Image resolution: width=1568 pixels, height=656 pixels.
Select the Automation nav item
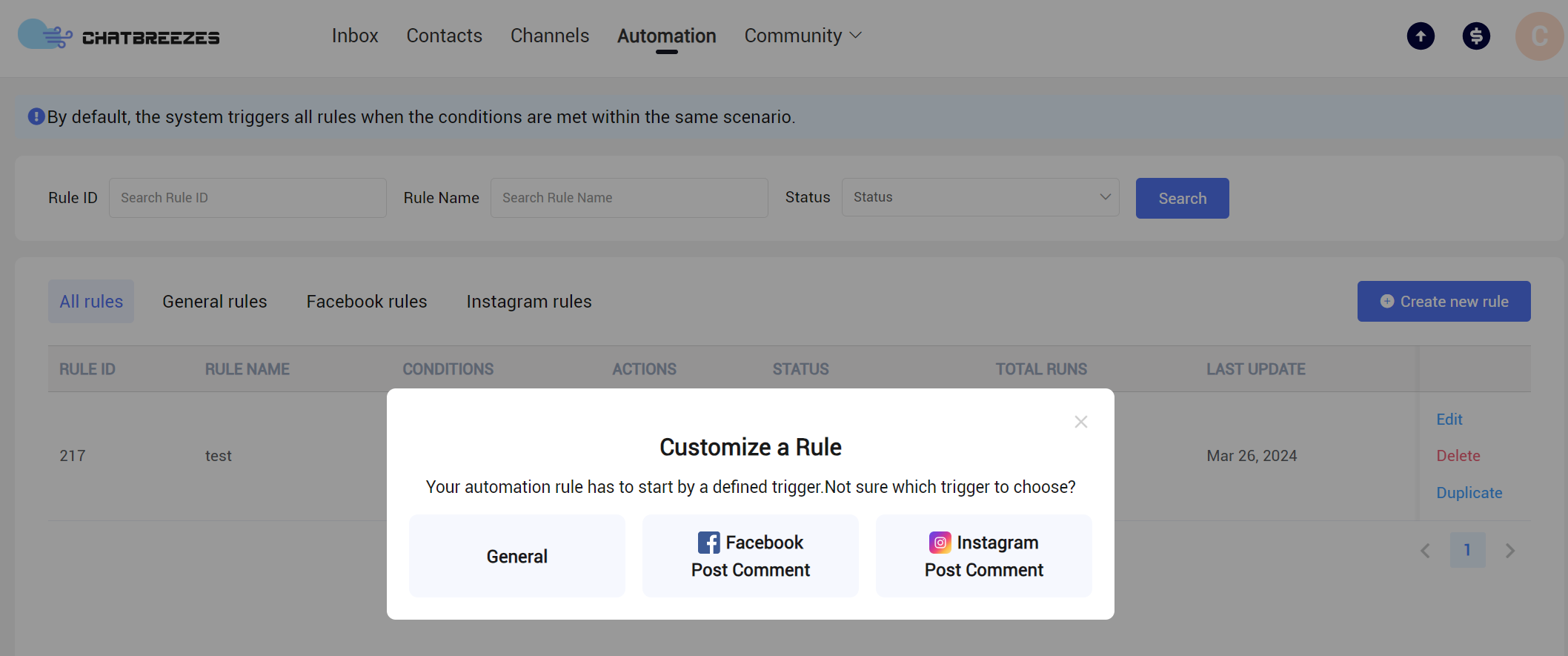666,36
